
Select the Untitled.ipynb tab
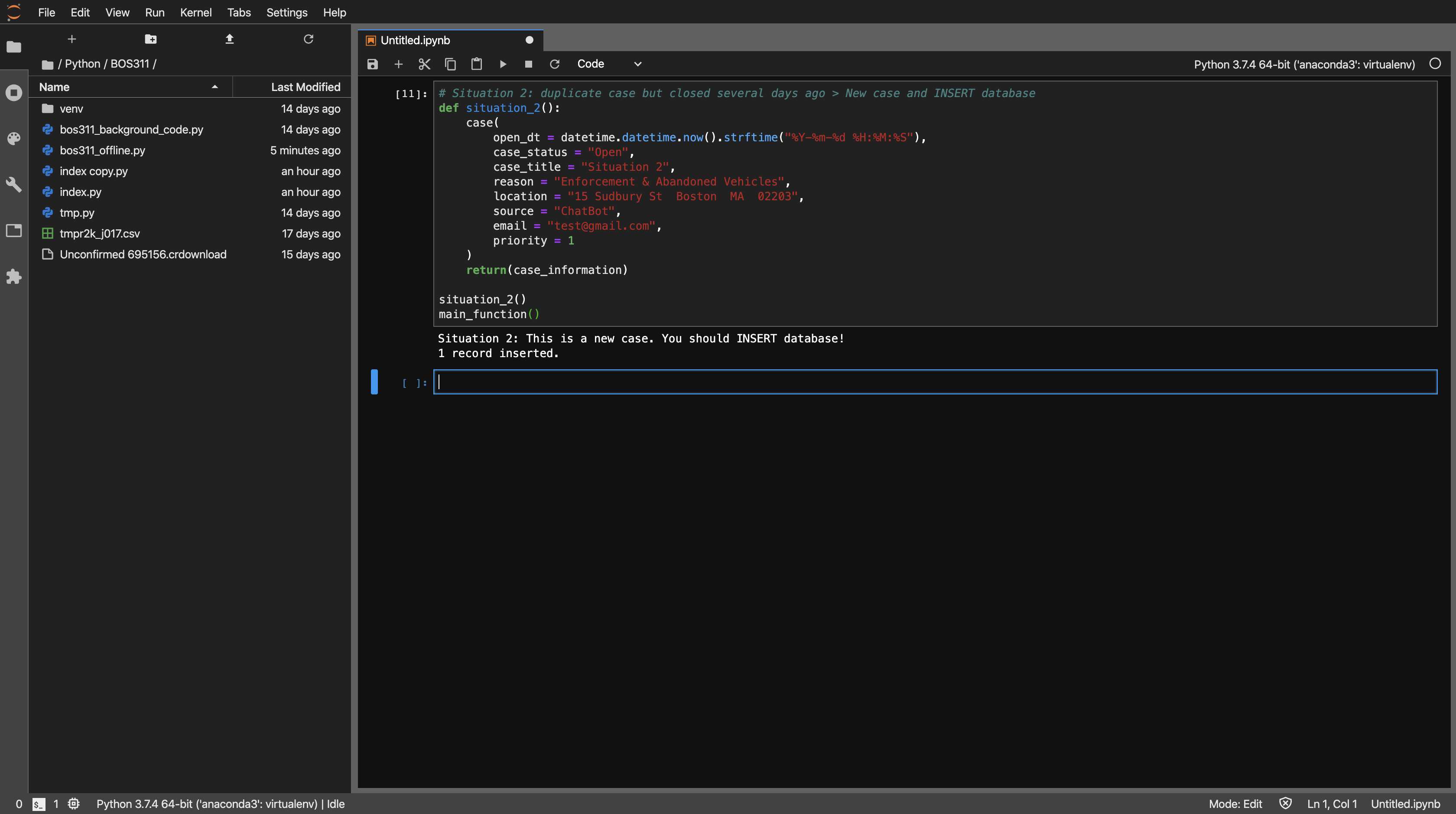pyautogui.click(x=416, y=40)
